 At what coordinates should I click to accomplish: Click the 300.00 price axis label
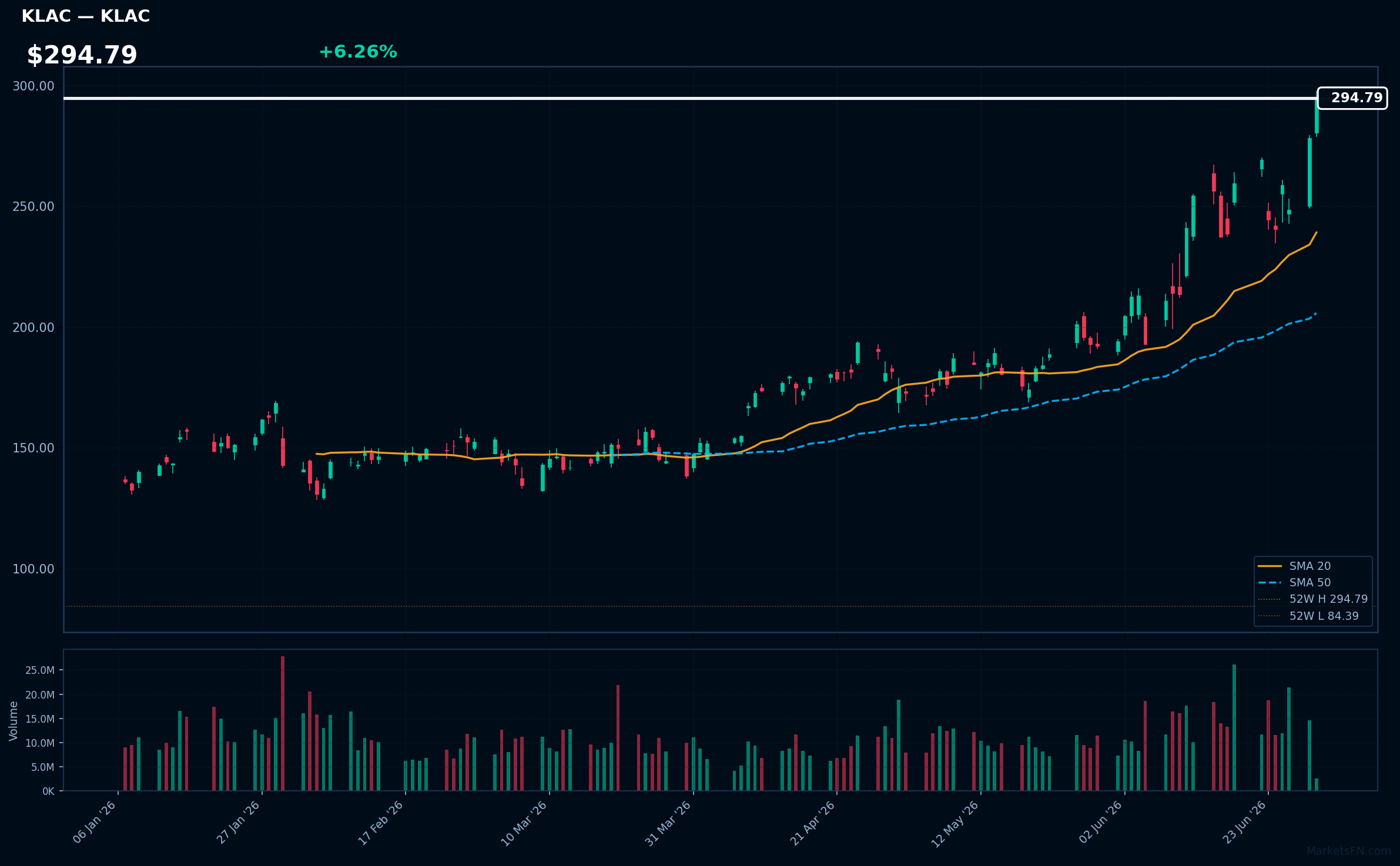pos(34,86)
